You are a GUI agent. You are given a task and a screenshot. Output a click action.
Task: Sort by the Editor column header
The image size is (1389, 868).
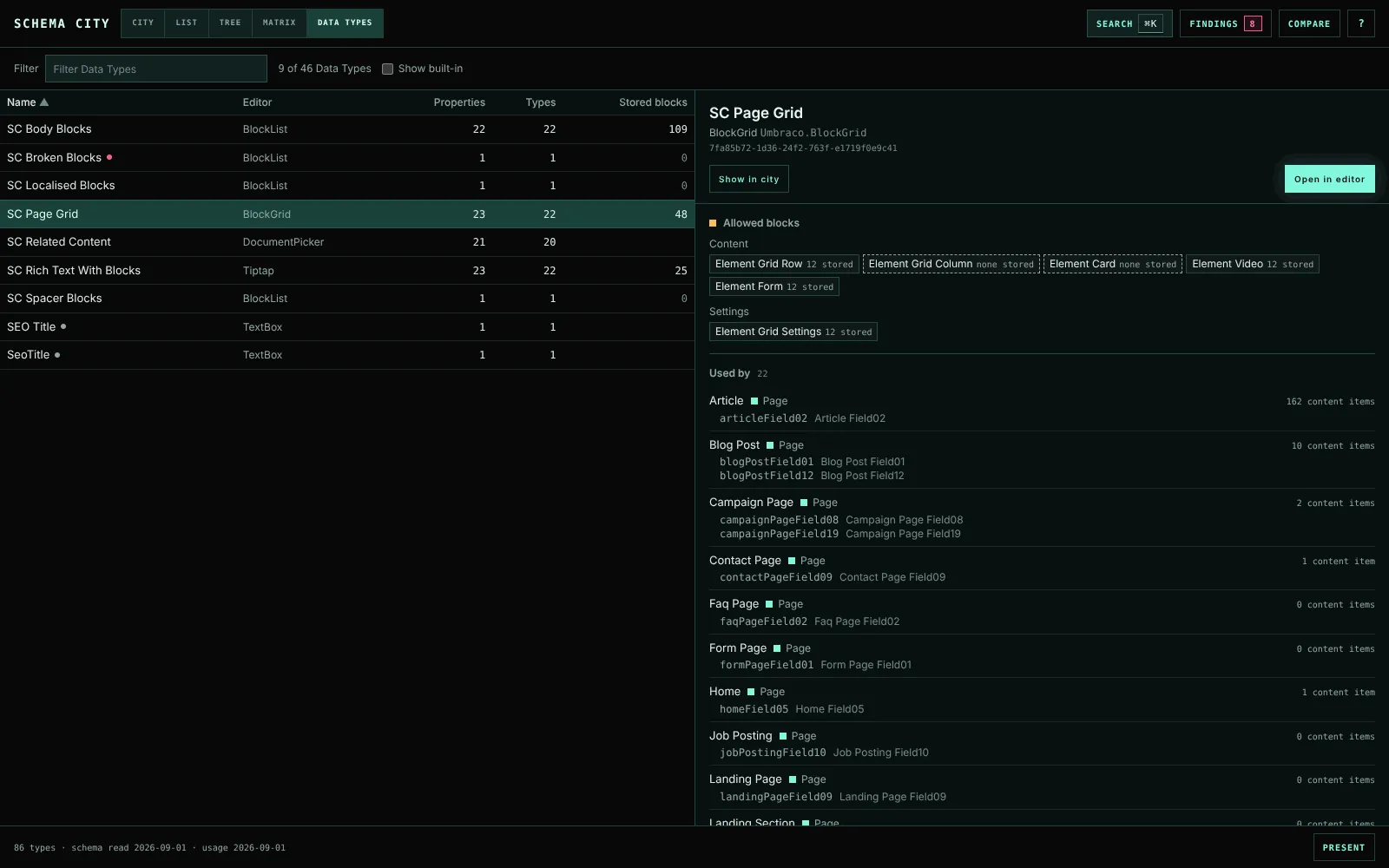[x=257, y=102]
